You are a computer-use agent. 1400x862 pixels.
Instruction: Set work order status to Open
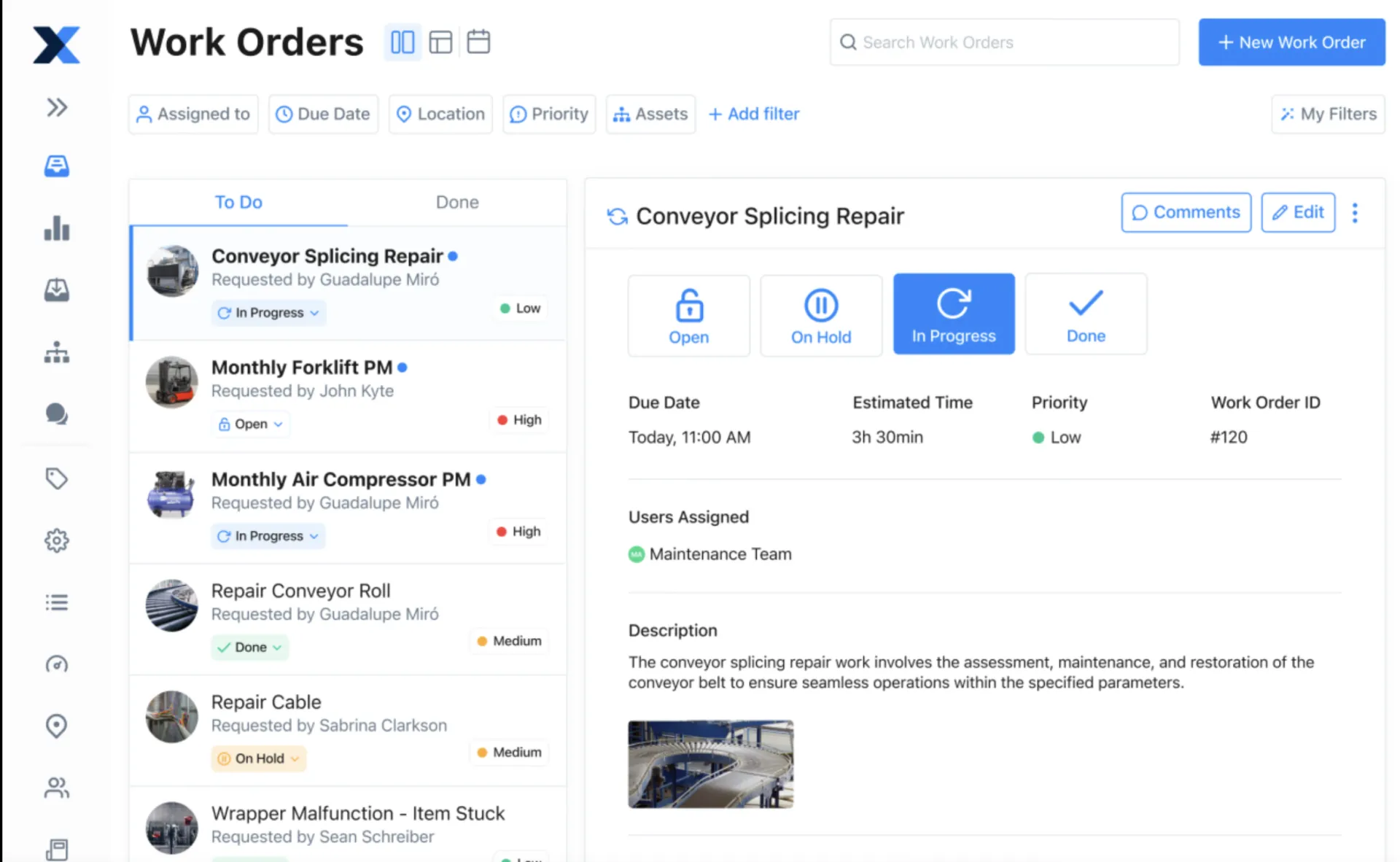689,315
